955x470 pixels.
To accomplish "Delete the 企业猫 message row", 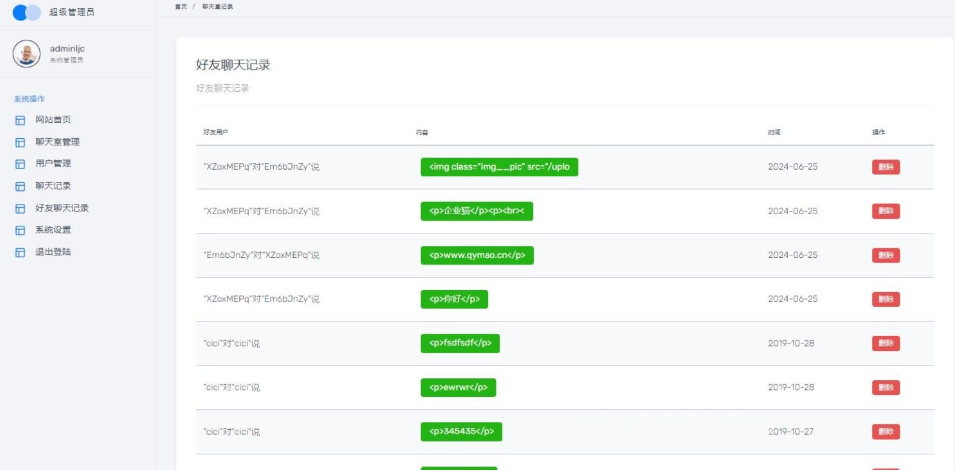I will pos(885,211).
